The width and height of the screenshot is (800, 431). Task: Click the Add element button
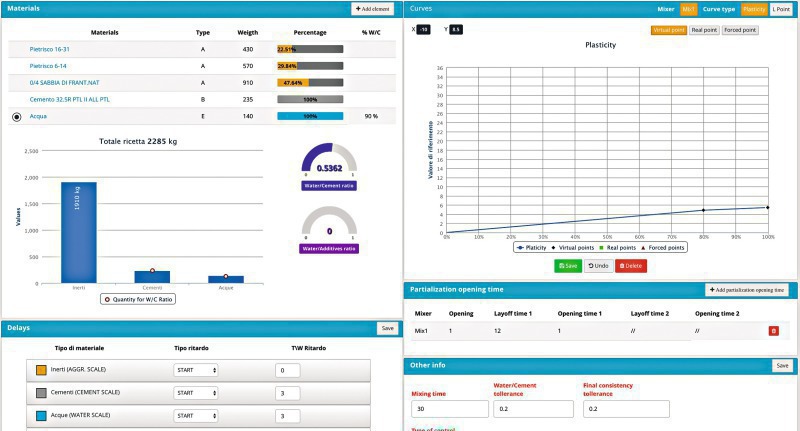372,9
